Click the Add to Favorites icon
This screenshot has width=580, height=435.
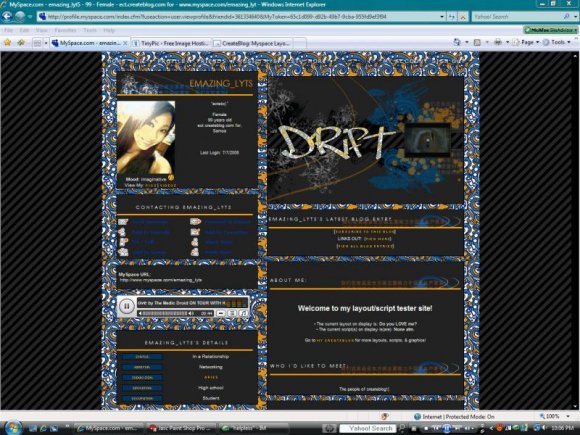[21, 43]
